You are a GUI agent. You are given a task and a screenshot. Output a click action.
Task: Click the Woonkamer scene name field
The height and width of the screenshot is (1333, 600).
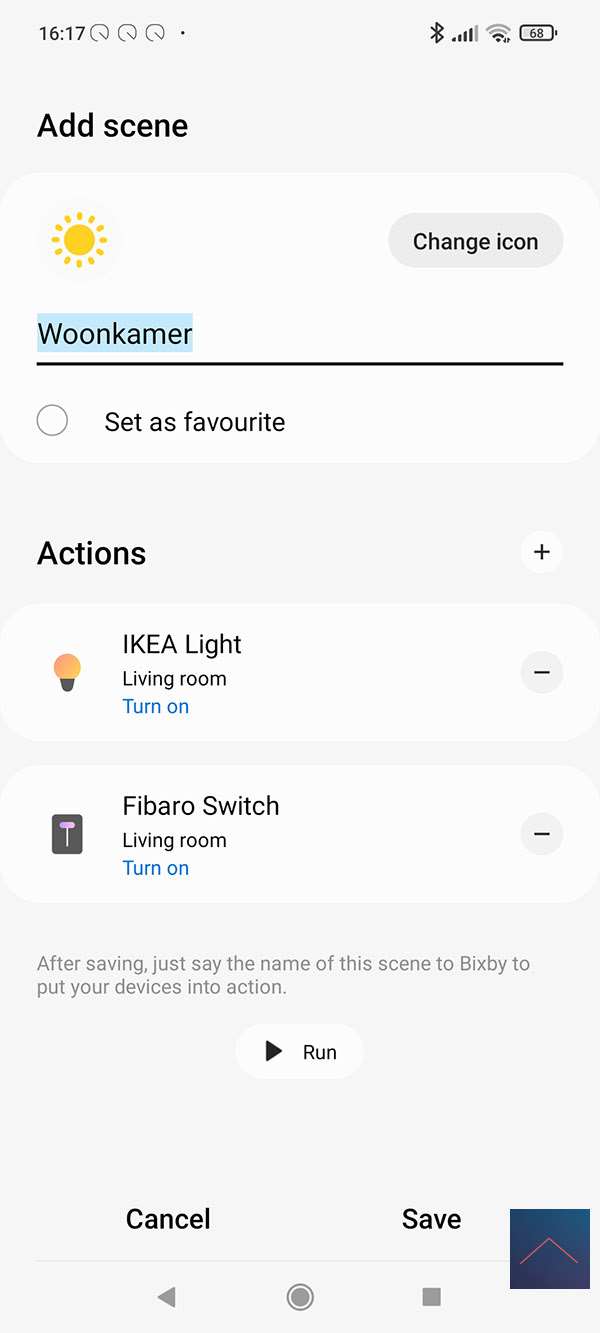300,334
